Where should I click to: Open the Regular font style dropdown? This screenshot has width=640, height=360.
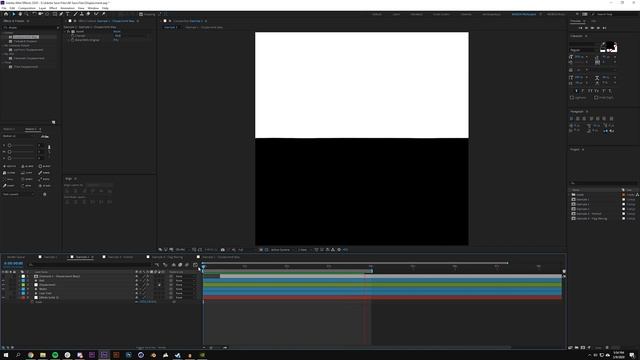(584, 50)
